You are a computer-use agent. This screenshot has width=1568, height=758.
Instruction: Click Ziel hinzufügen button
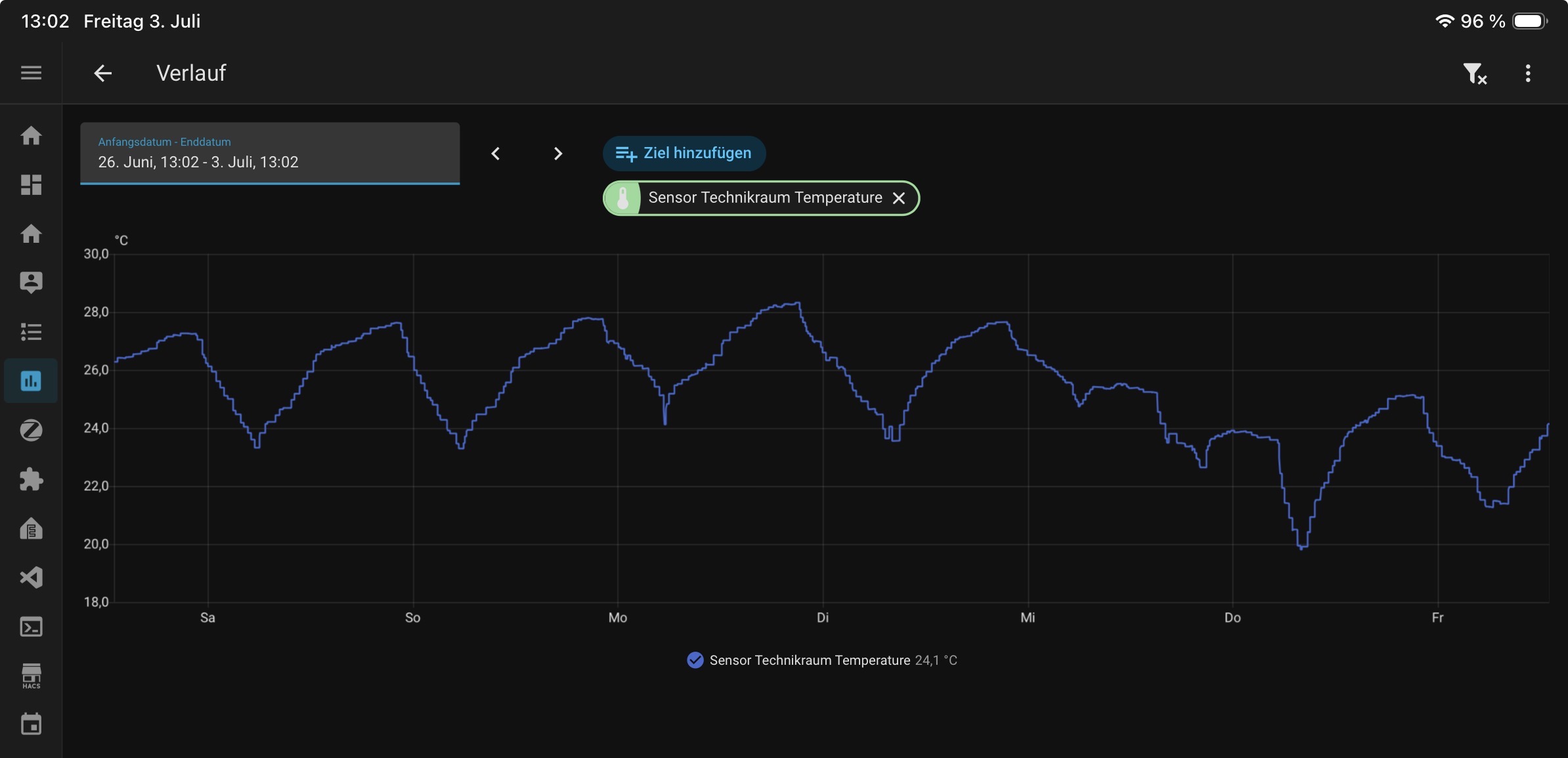(684, 154)
